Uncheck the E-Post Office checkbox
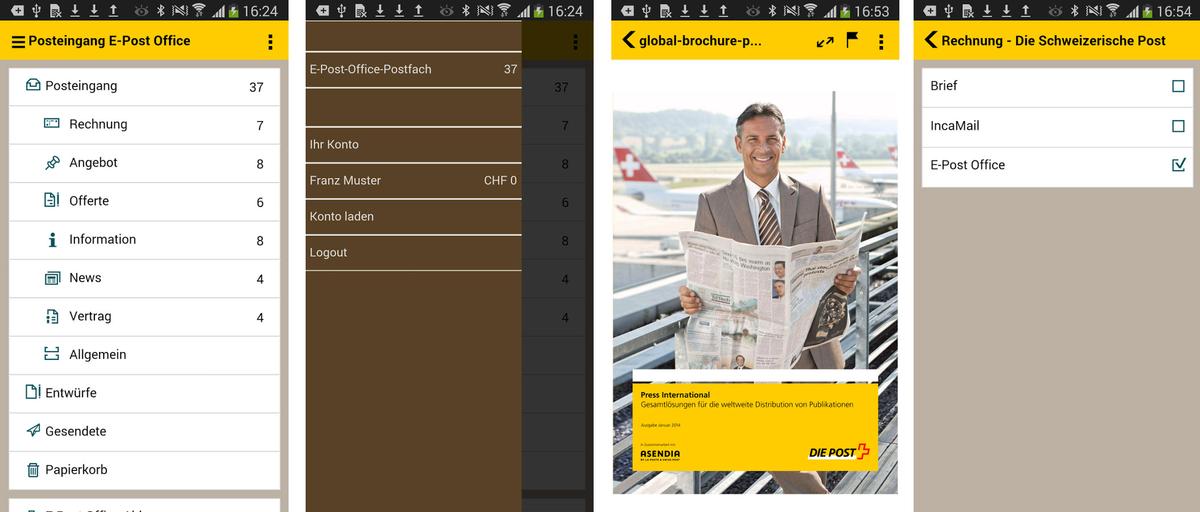The image size is (1200, 512). pos(1178,165)
